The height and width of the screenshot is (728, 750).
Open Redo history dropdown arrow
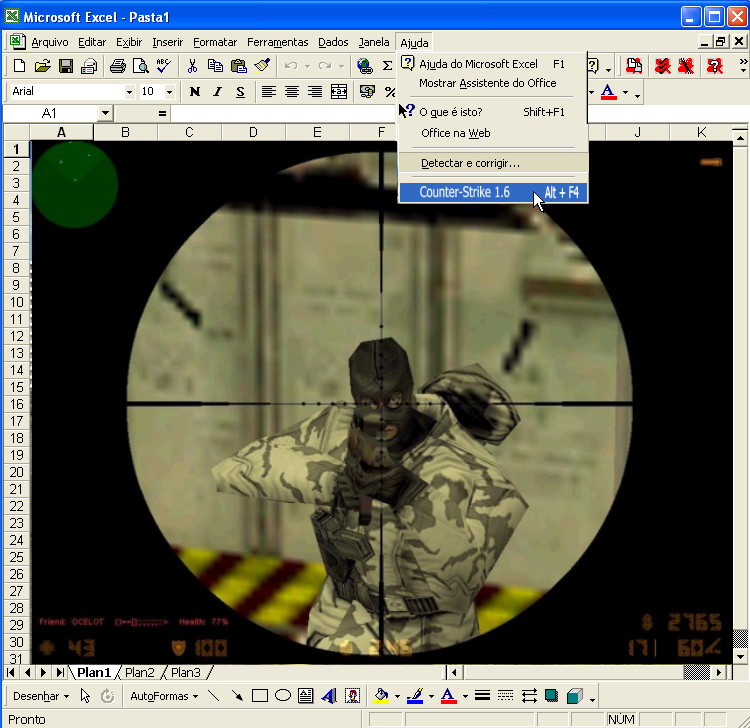coord(342,66)
